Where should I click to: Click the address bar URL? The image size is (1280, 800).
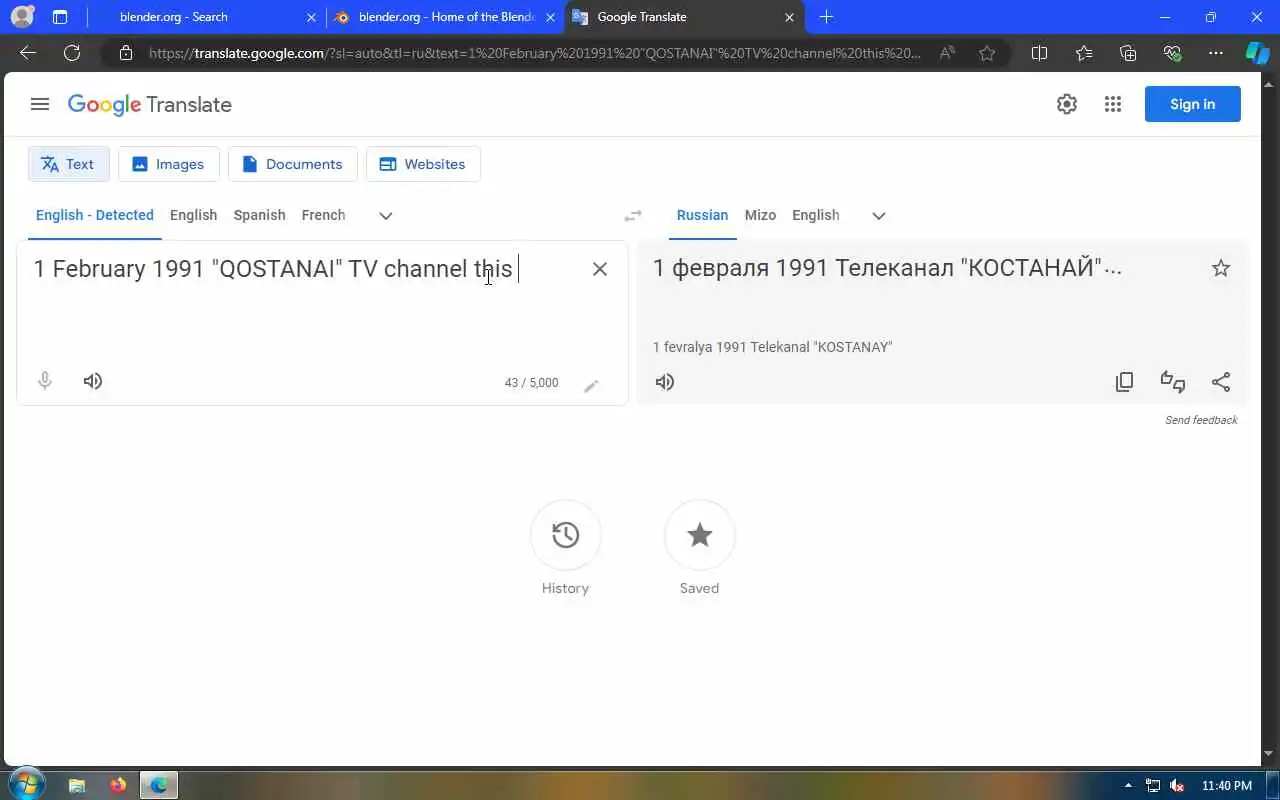[535, 53]
